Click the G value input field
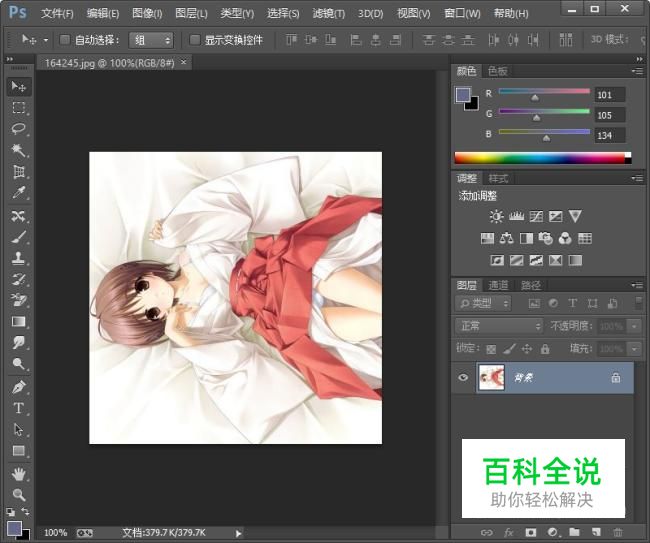 pyautogui.click(x=609, y=115)
